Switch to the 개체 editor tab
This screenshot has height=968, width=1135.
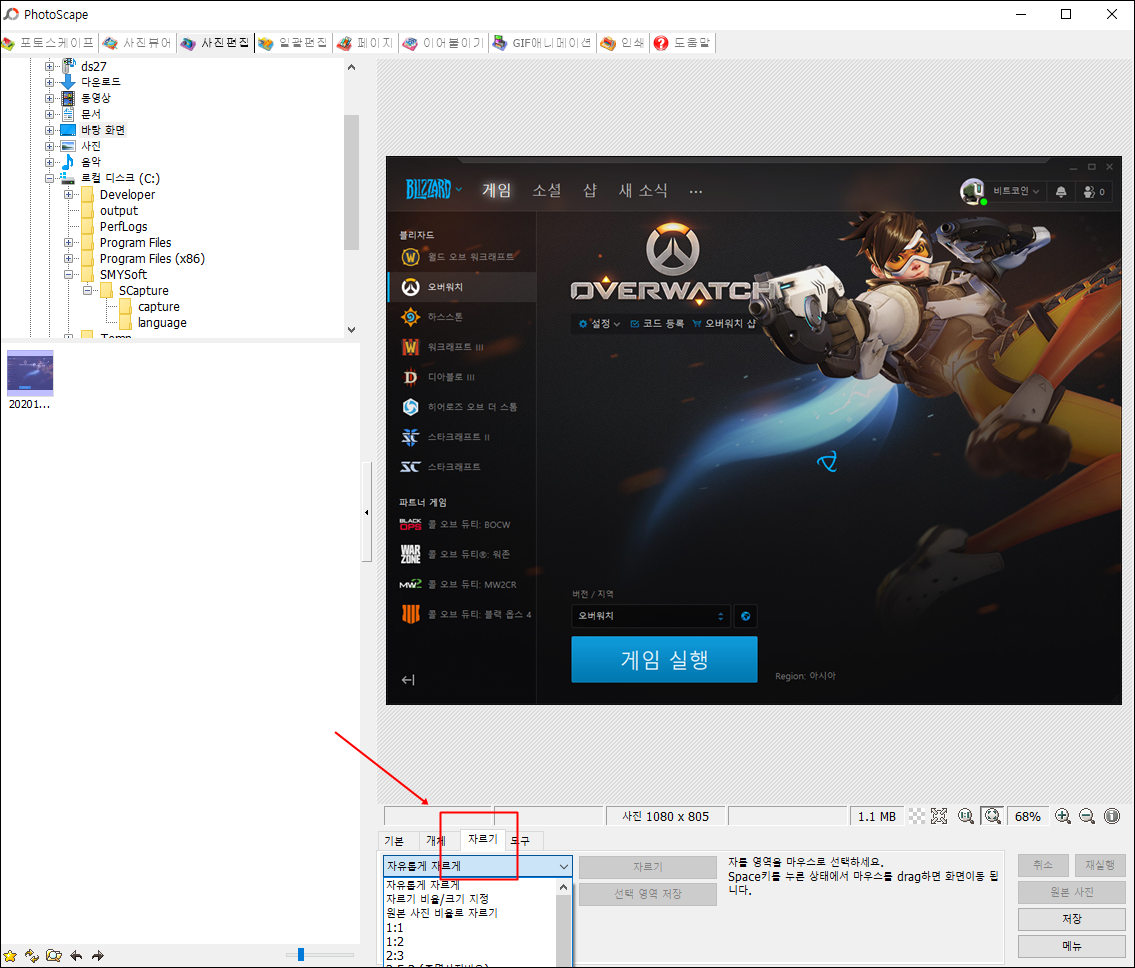pos(436,841)
